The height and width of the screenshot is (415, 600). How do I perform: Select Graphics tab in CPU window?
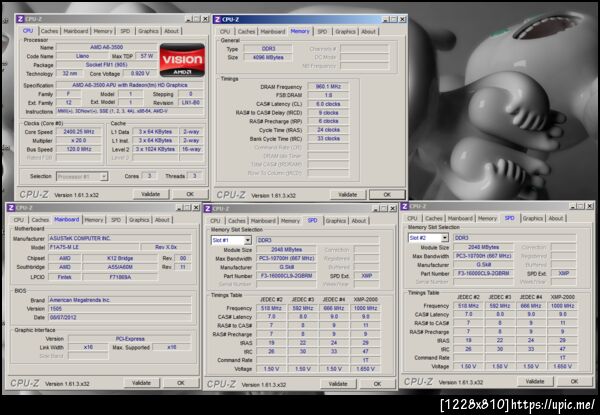(x=148, y=31)
